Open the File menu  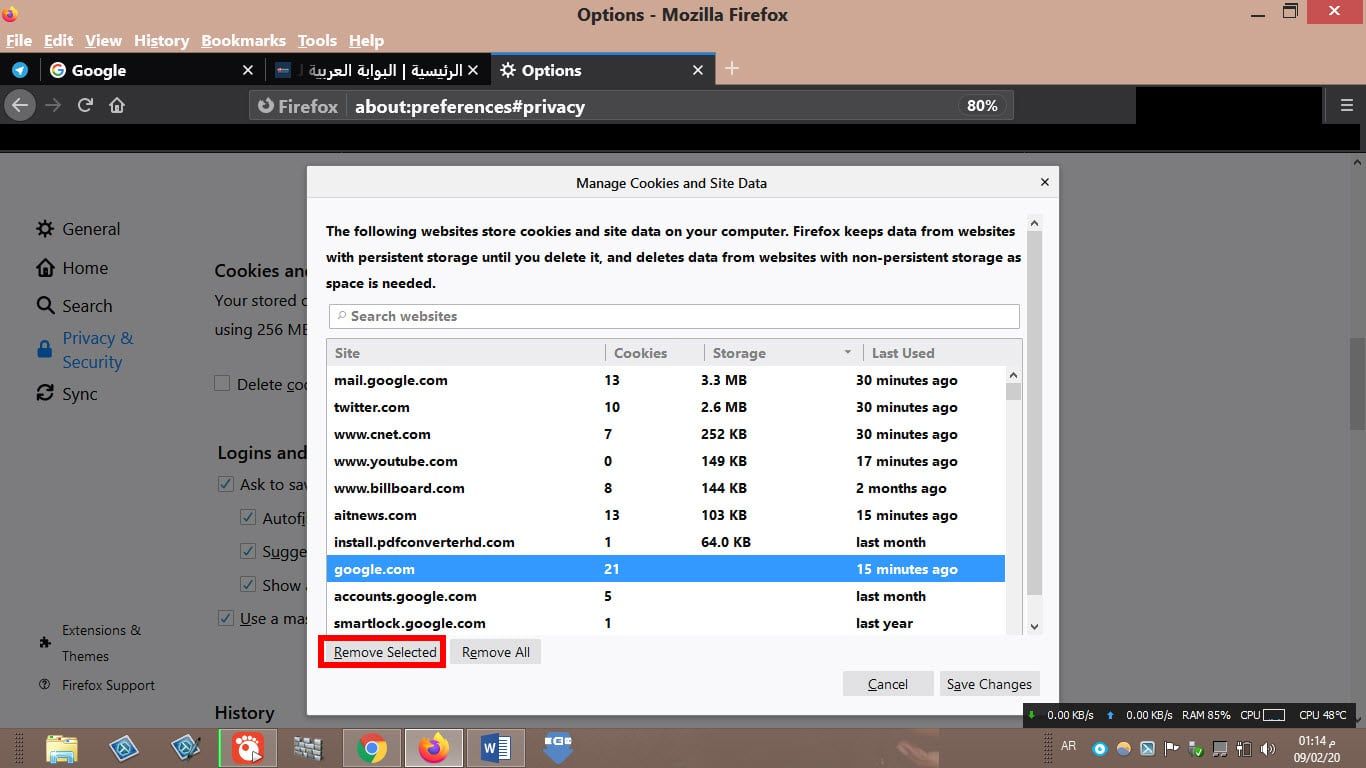(x=19, y=40)
